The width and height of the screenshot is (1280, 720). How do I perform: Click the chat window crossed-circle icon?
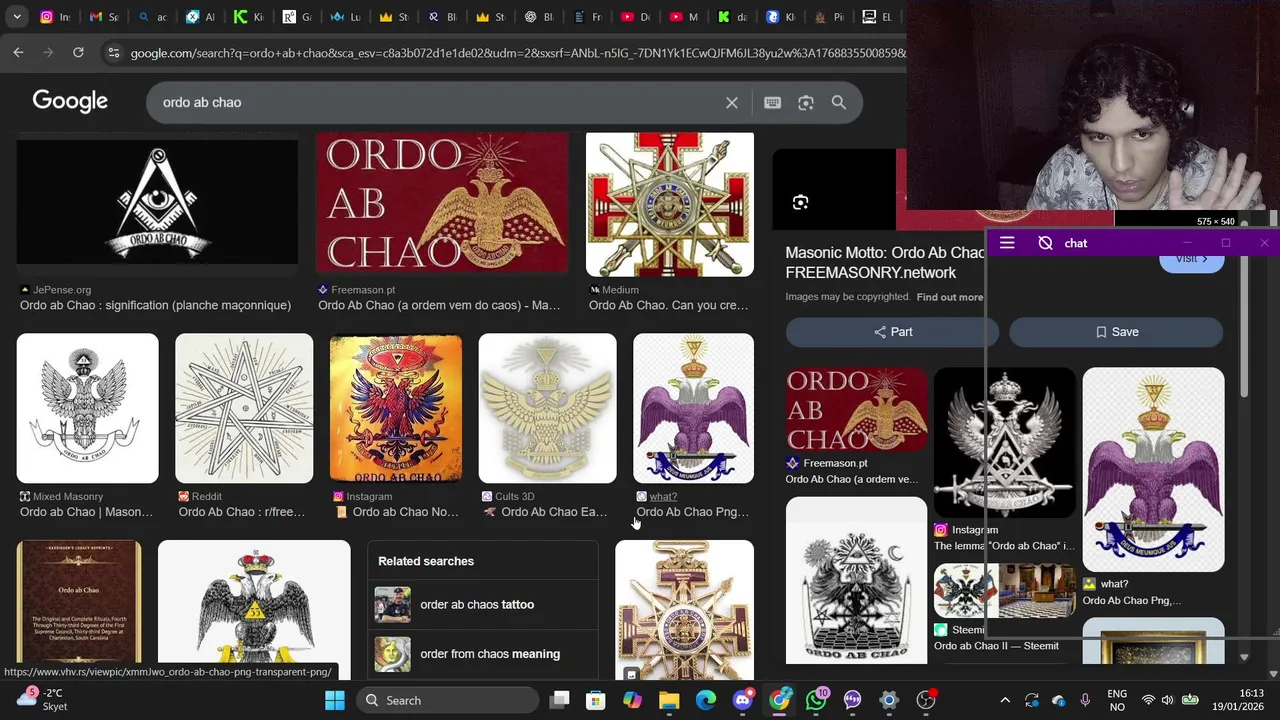[x=1045, y=243]
